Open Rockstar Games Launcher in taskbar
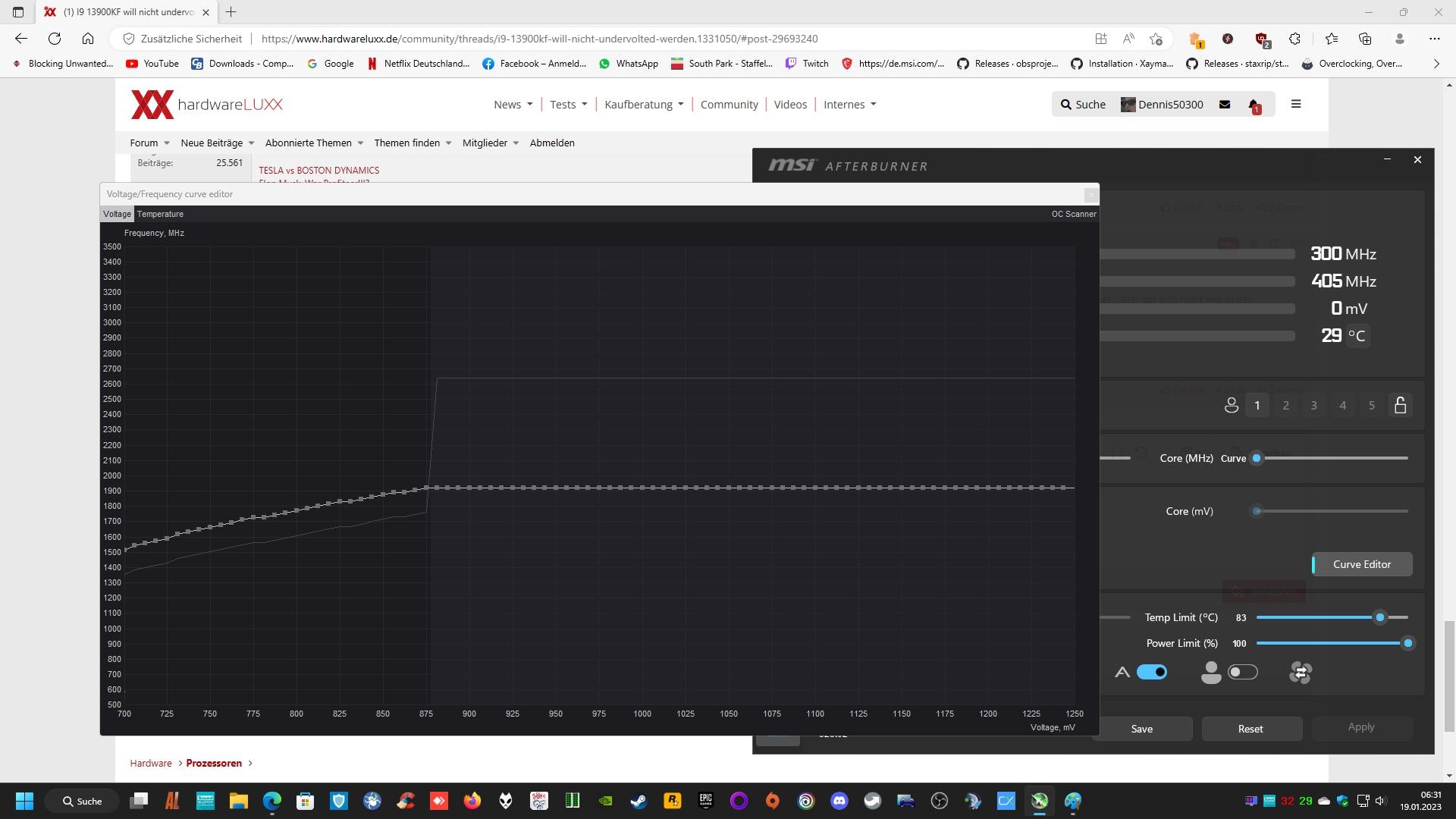This screenshot has width=1456, height=819. (x=672, y=801)
